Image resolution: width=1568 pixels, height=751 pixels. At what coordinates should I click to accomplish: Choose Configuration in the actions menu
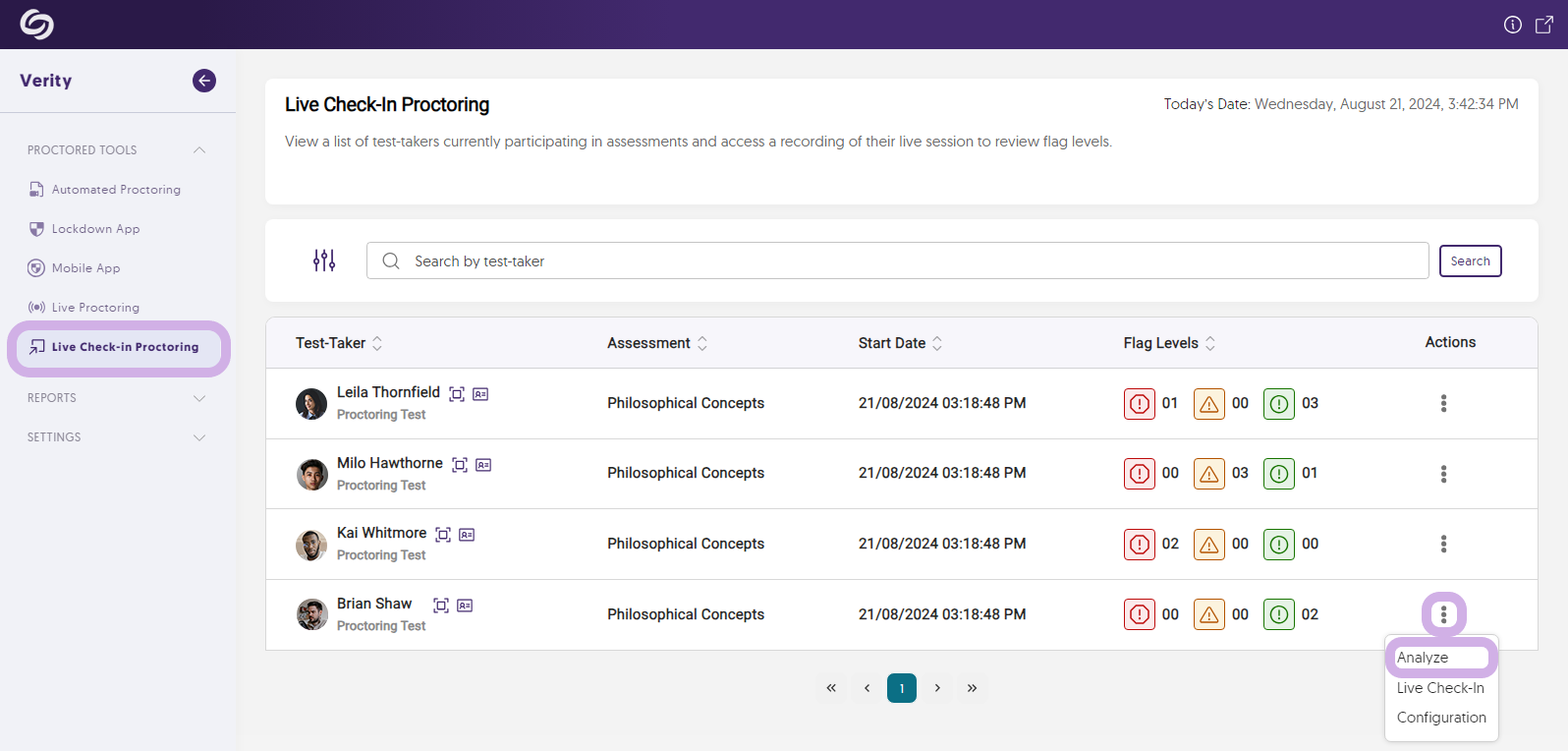[x=1441, y=718]
